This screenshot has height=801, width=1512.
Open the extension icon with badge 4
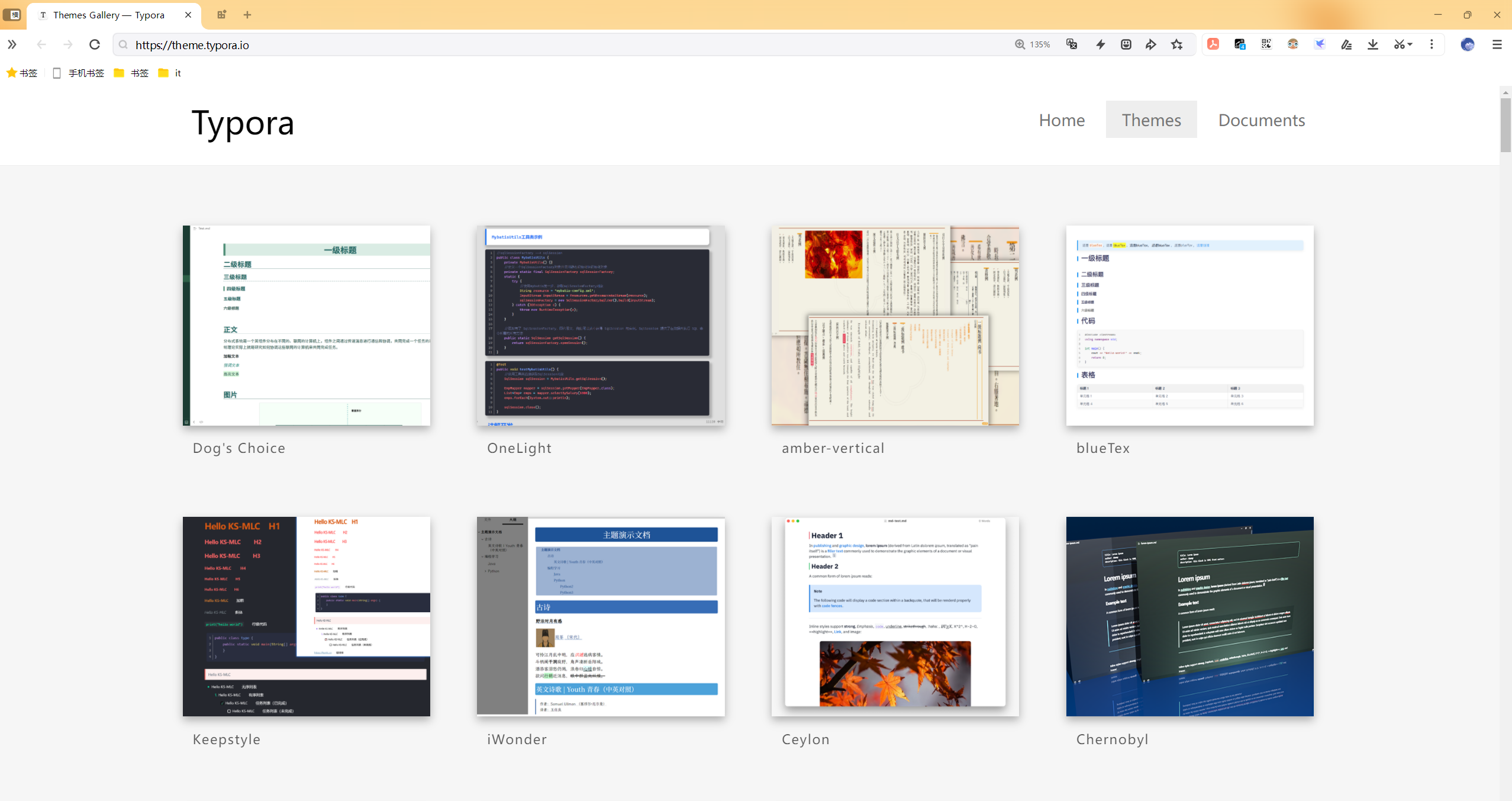(x=1240, y=44)
